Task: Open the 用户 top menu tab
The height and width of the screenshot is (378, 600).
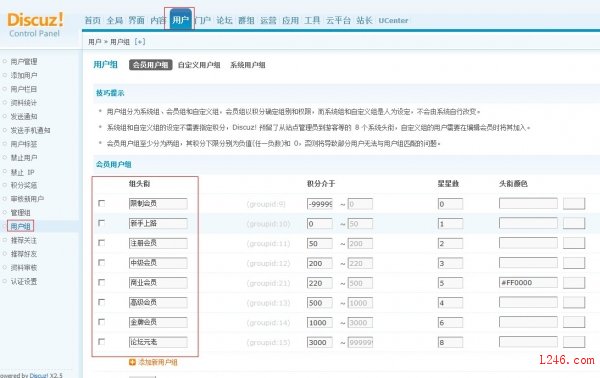Action: pos(180,20)
